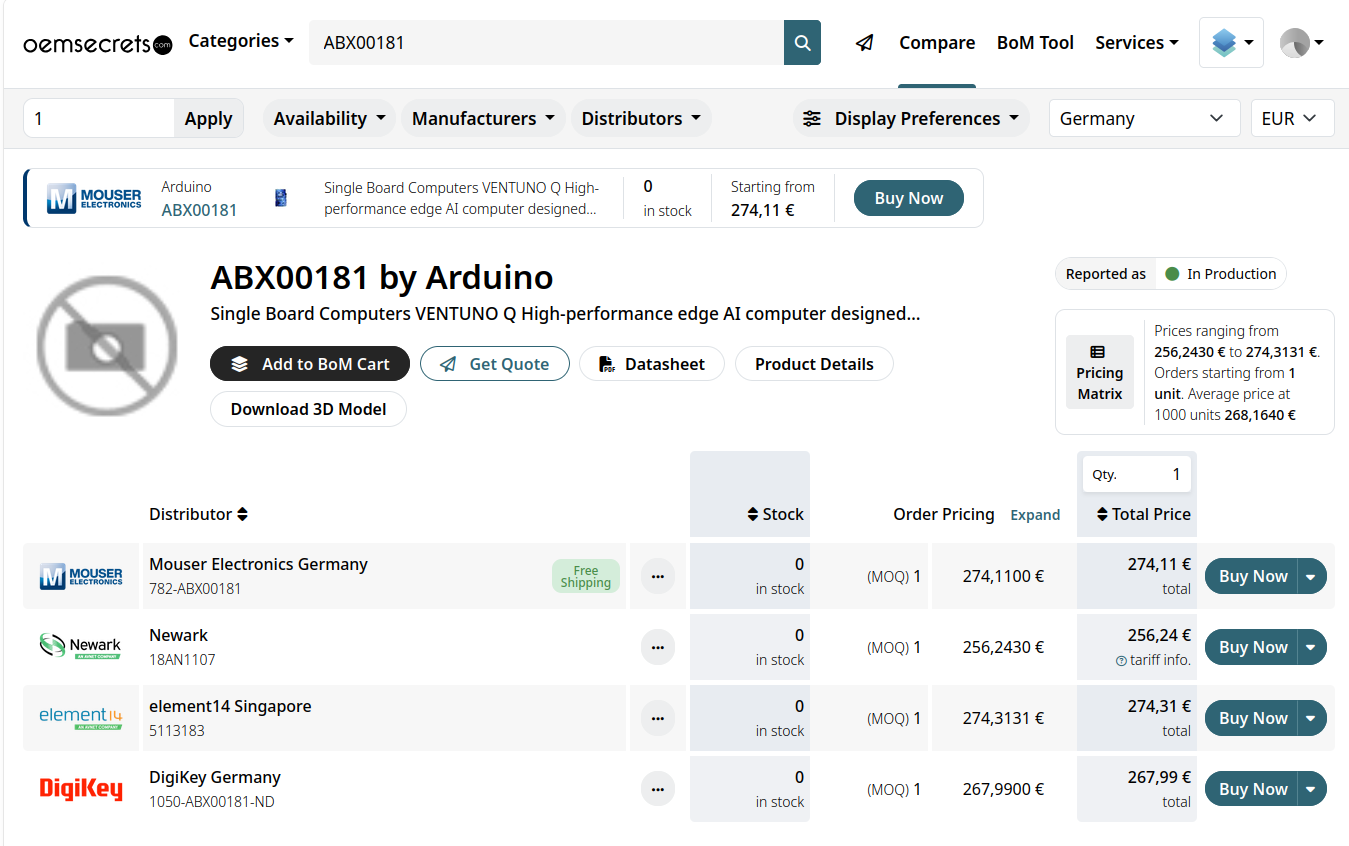Click the 256,2430 € Newark unit price
This screenshot has width=1349, height=846.
[1003, 647]
